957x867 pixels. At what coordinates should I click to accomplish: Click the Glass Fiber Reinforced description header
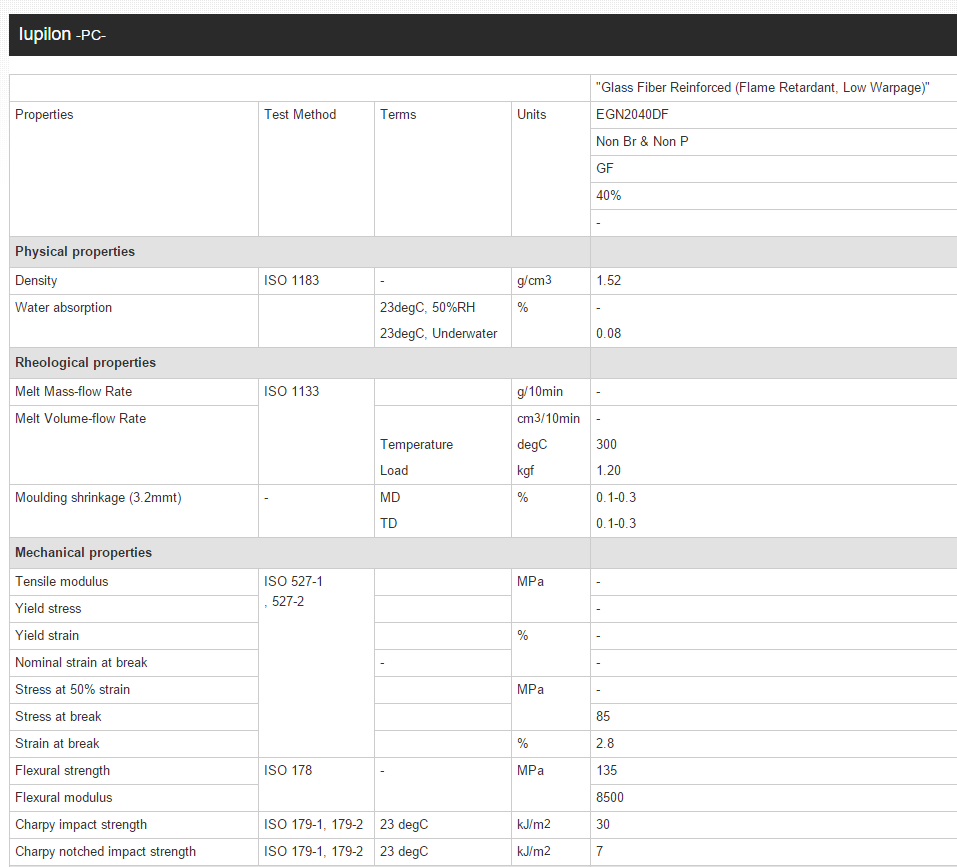tap(762, 88)
